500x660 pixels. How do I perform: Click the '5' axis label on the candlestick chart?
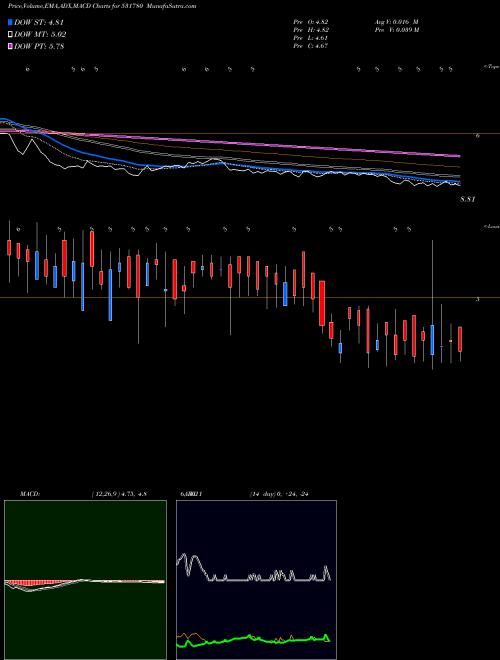[x=477, y=299]
